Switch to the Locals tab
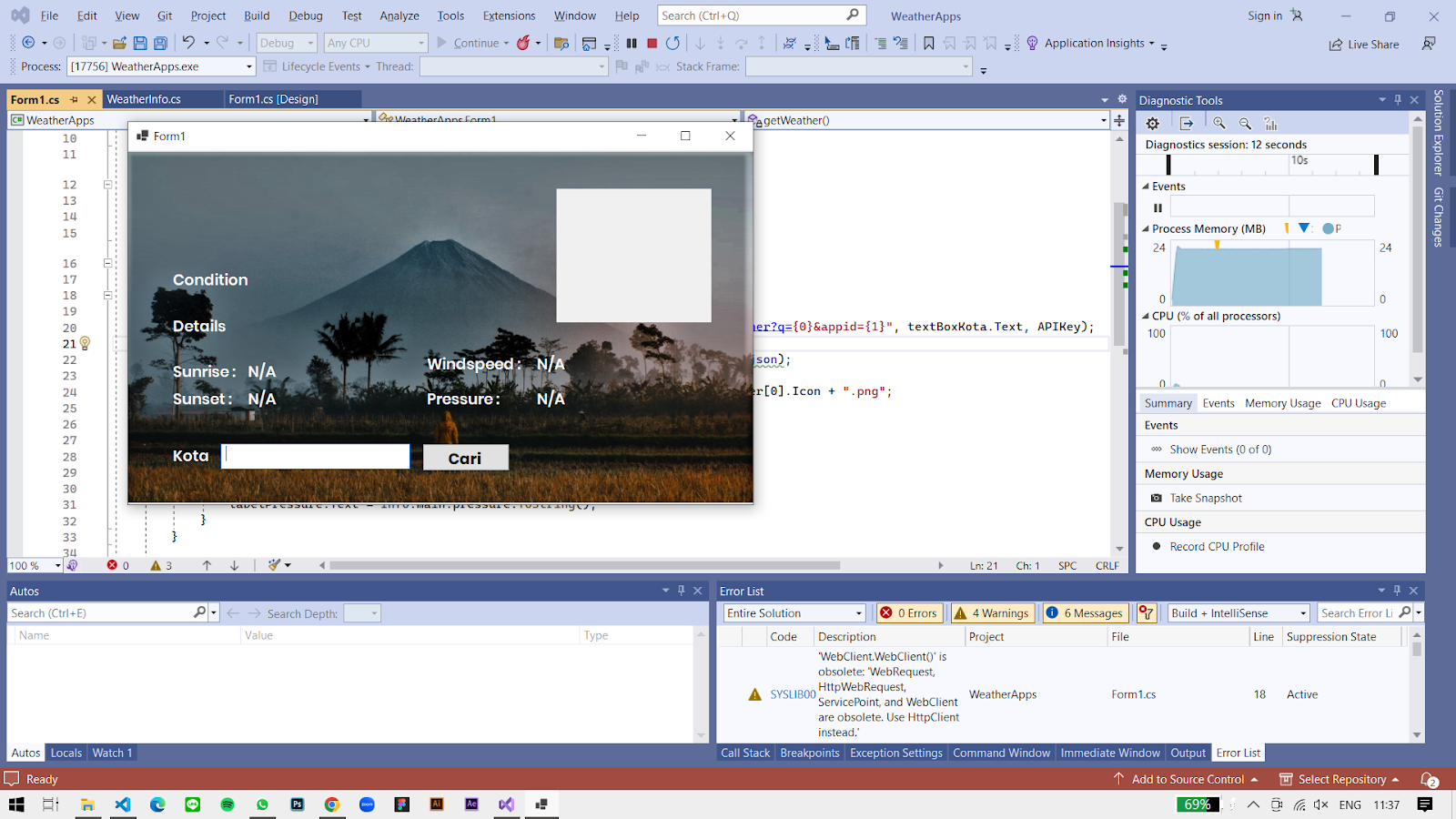The width and height of the screenshot is (1456, 819). (66, 753)
